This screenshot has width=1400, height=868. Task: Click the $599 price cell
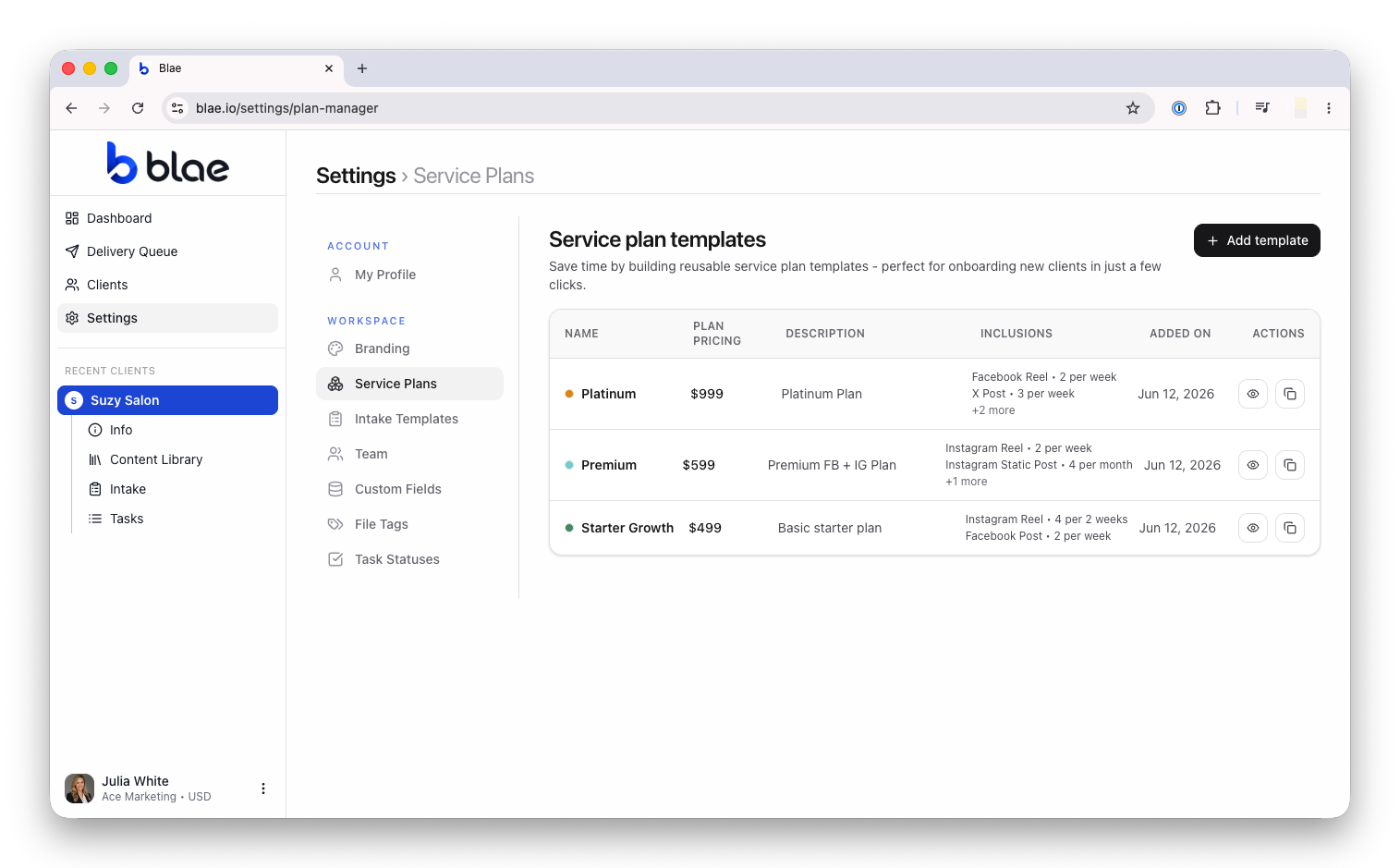pyautogui.click(x=699, y=465)
